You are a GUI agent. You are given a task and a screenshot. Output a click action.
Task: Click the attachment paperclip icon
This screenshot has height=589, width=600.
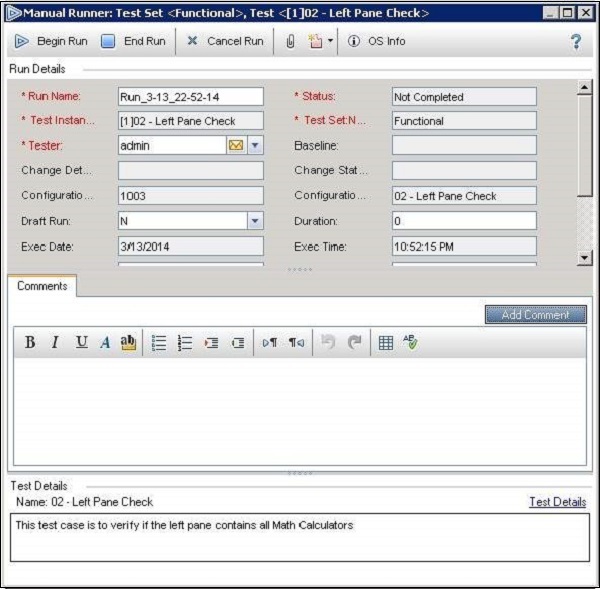[x=290, y=41]
